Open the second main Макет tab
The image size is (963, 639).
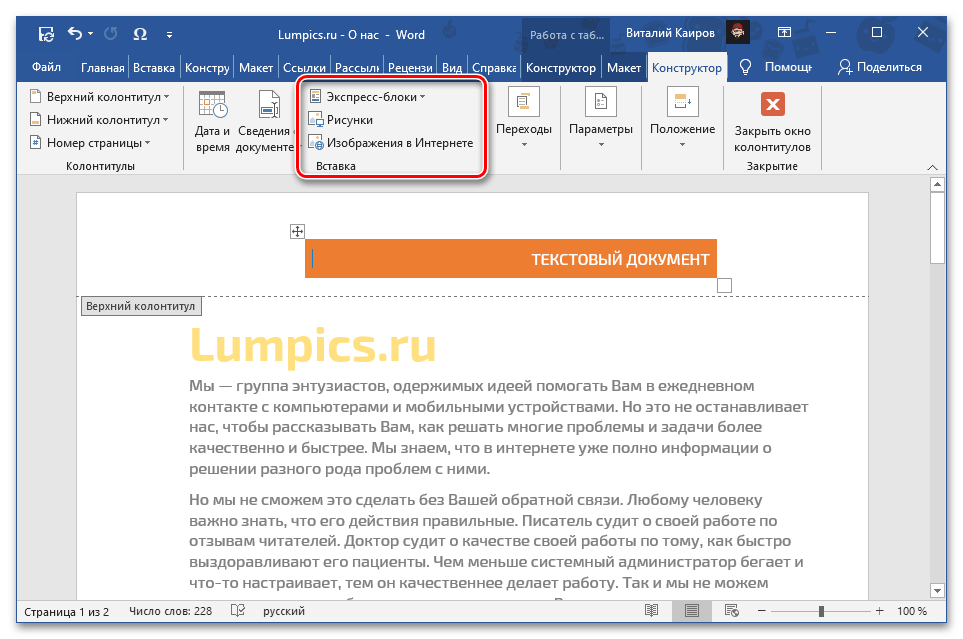255,68
